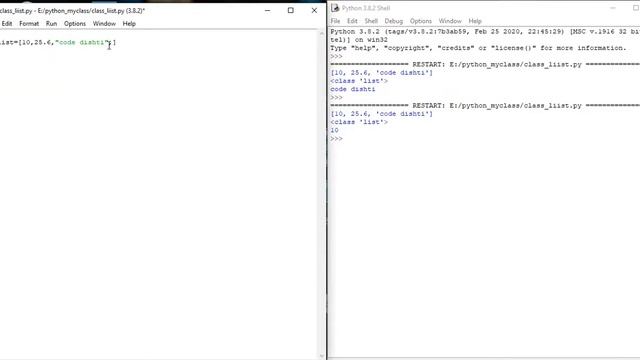The width and height of the screenshot is (640, 360).
Task: Click the second RESTART line in shell
Action: pyautogui.click(x=485, y=106)
